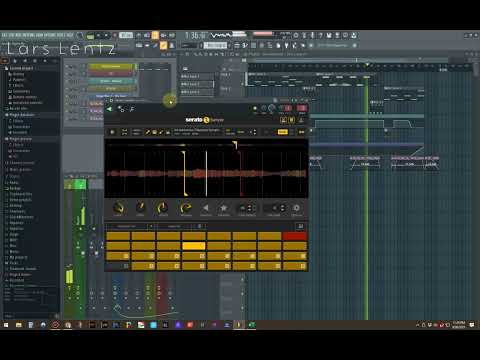Click the play button in Serato Sample toolbar
This screenshot has height=360, width=480.
(112, 132)
